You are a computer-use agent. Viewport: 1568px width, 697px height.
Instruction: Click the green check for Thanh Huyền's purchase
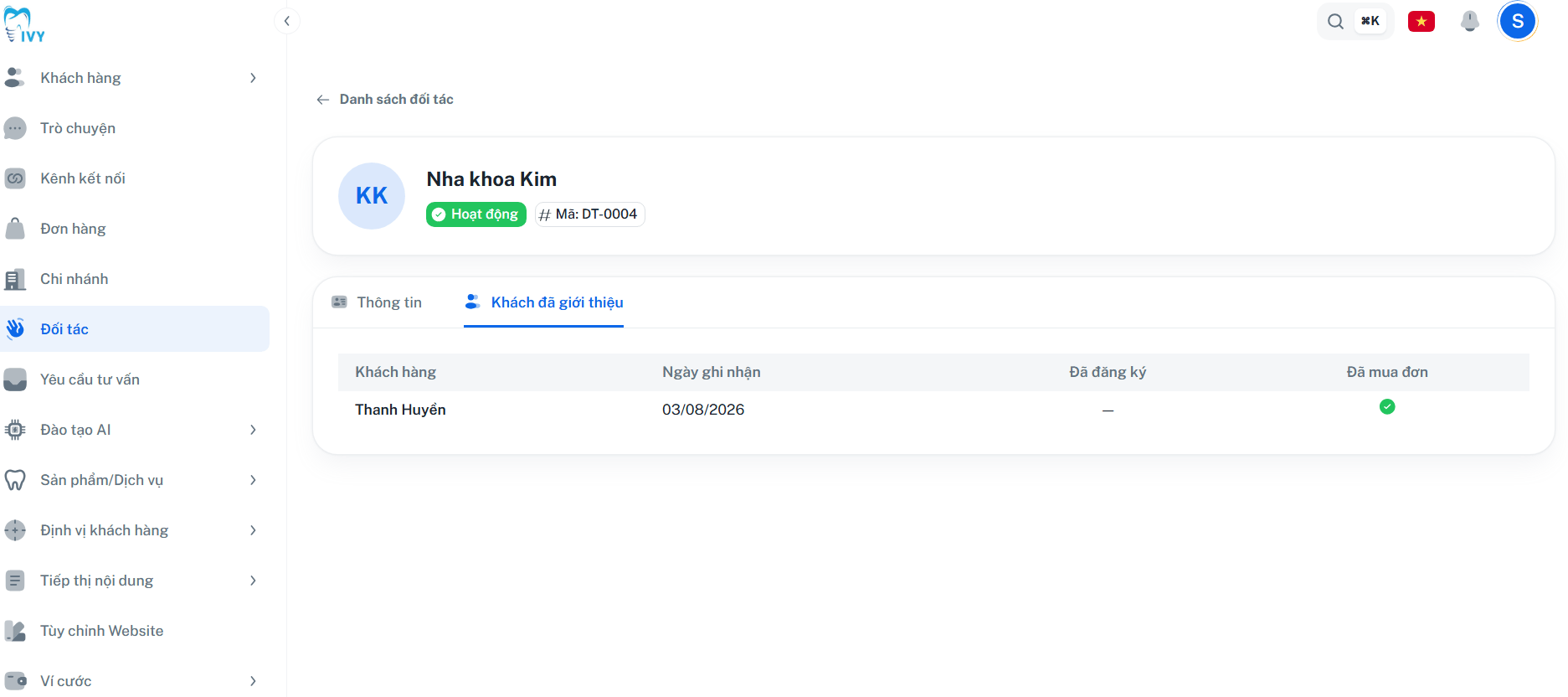(x=1387, y=407)
